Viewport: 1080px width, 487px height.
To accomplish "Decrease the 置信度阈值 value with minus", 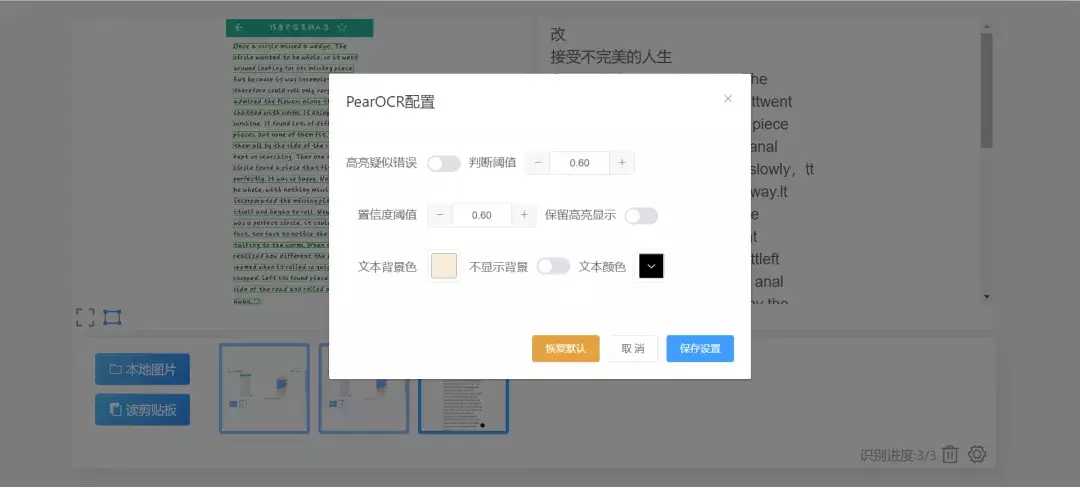I will click(x=439, y=215).
